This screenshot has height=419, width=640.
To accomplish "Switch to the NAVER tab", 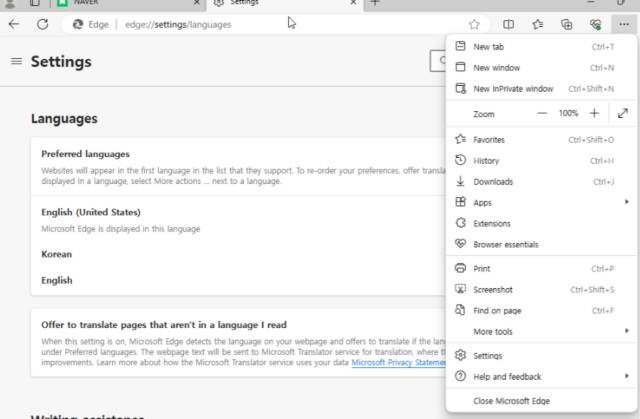I will coord(129,3).
